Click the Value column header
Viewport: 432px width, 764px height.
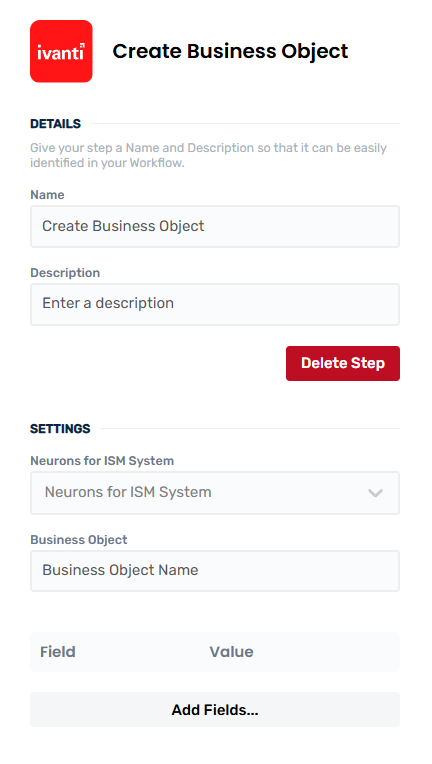231,652
